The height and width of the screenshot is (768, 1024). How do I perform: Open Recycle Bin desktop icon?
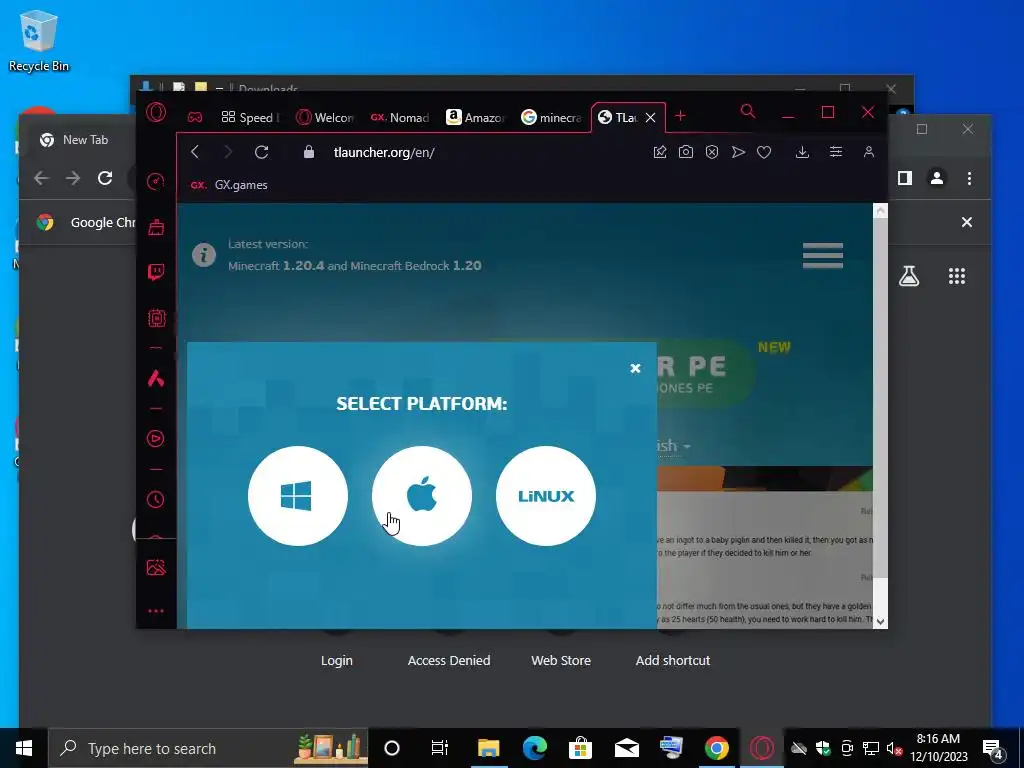tap(39, 40)
